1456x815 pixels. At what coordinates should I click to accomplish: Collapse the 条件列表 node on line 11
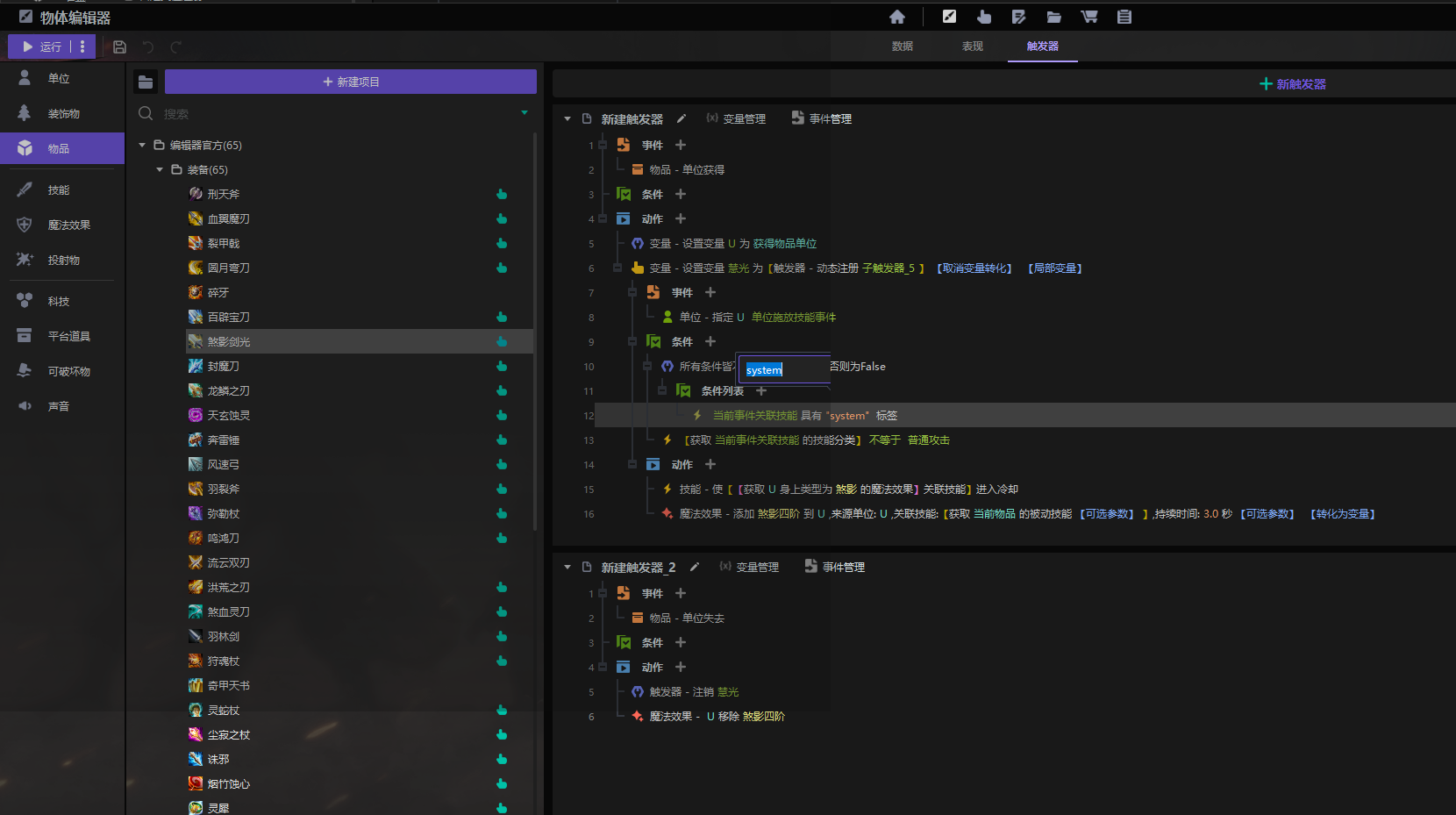662,390
